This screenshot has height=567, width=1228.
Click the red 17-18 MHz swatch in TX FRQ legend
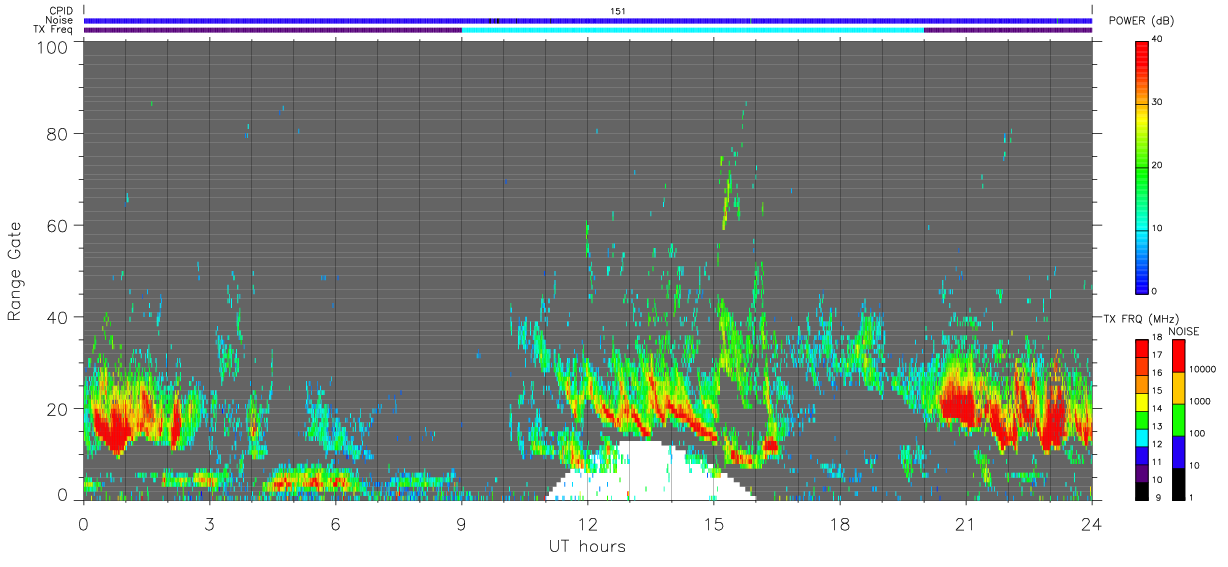[x=1142, y=347]
